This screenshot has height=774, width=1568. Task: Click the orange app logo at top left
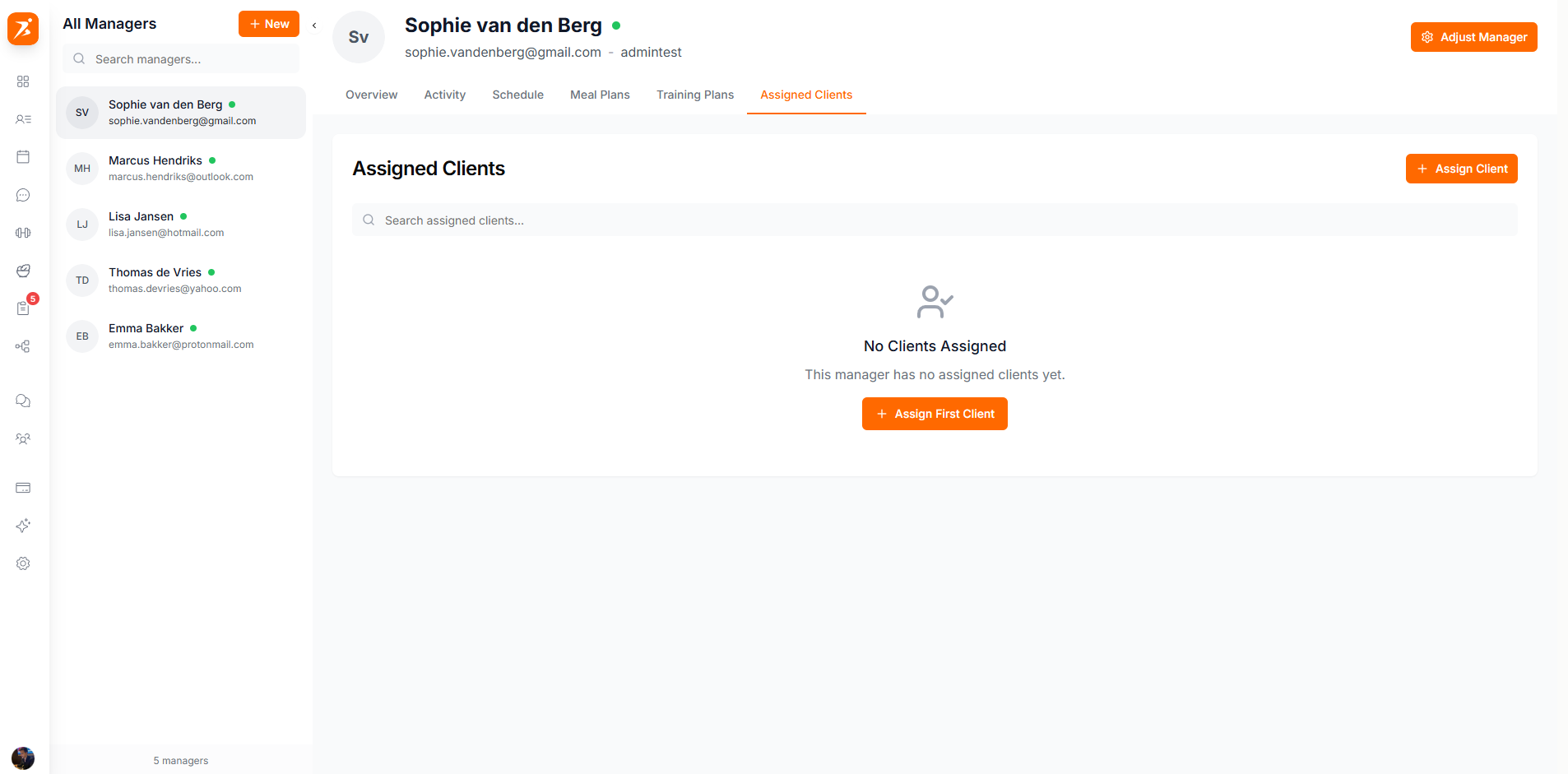(22, 29)
